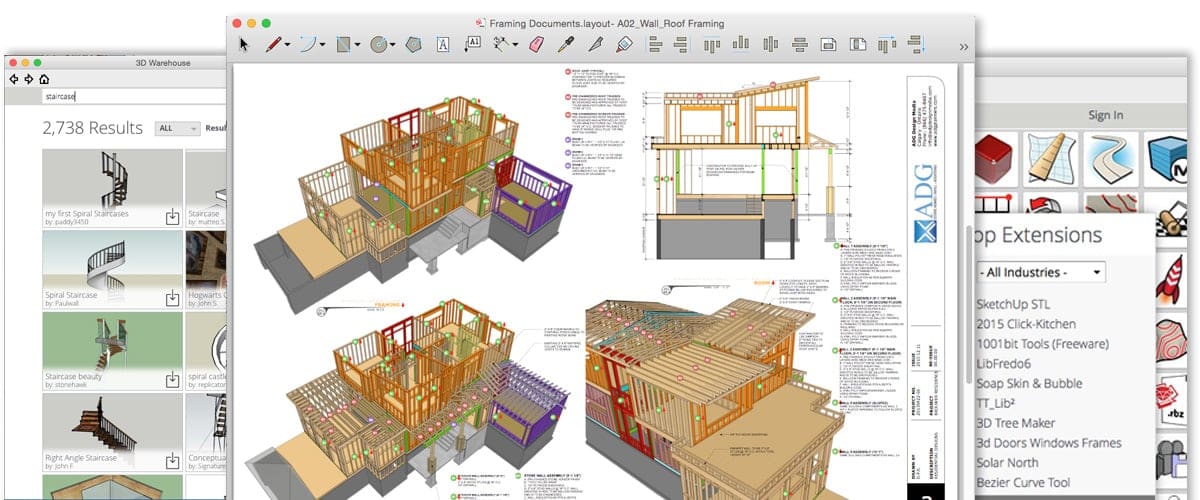Image resolution: width=1200 pixels, height=500 pixels.
Task: Activate the eyedropper Style tool
Action: (566, 44)
